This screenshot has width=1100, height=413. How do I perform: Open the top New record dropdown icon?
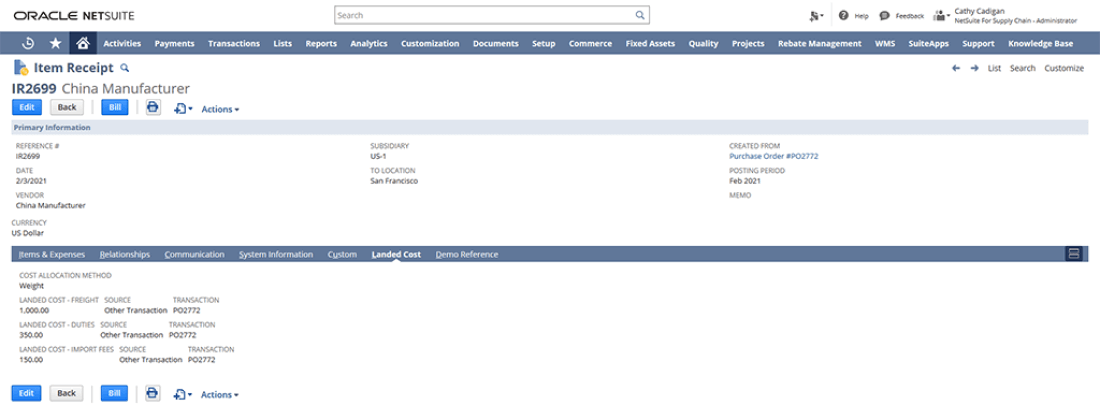coord(182,109)
